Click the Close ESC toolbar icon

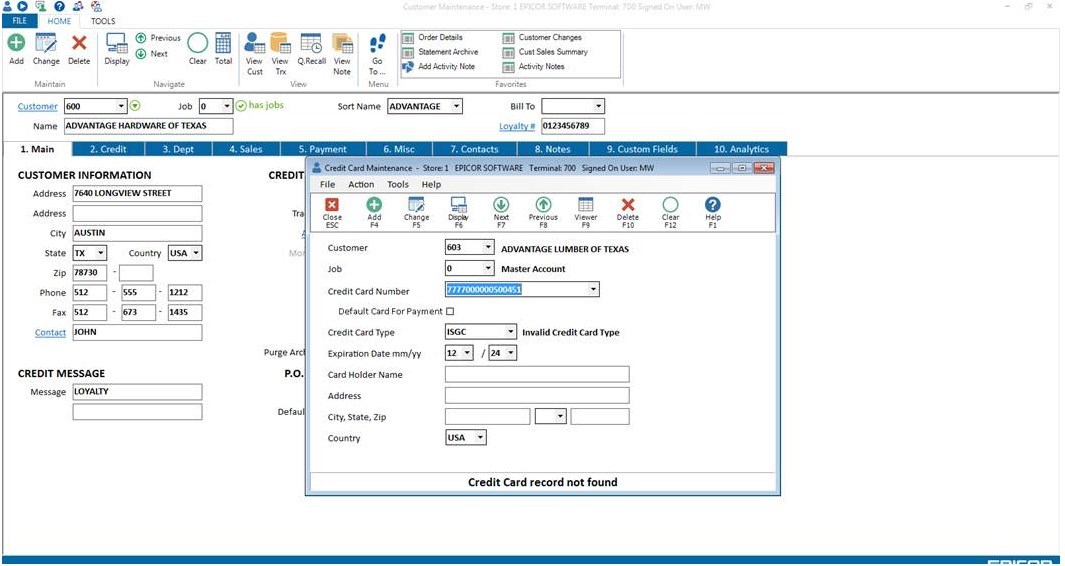click(x=332, y=206)
